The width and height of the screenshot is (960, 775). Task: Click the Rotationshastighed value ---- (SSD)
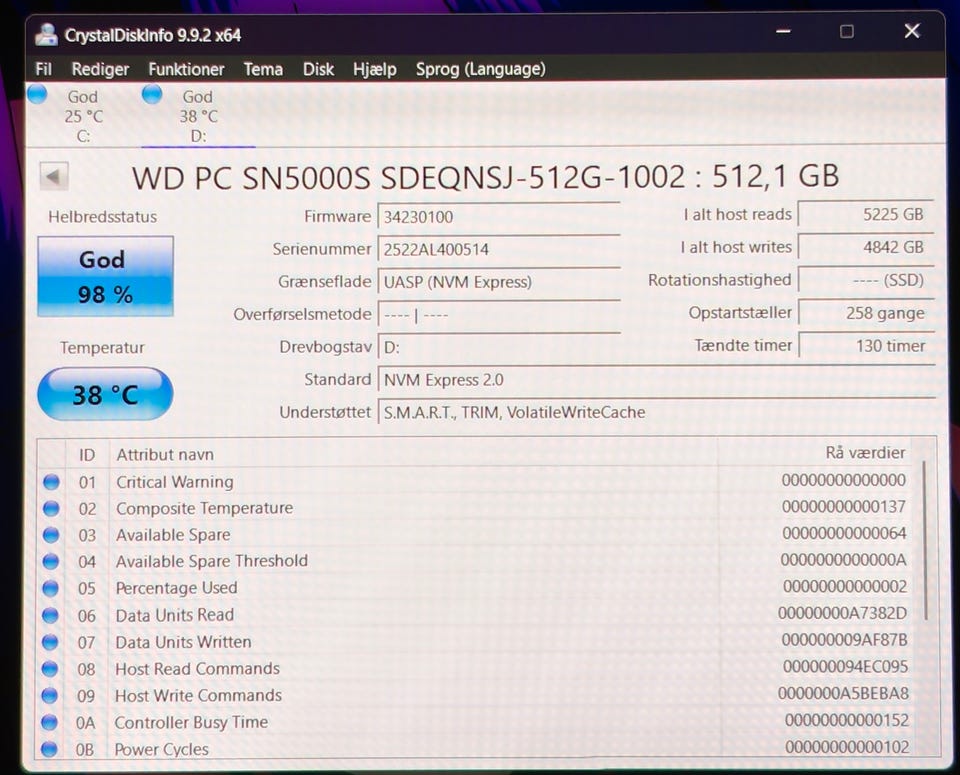(x=866, y=280)
